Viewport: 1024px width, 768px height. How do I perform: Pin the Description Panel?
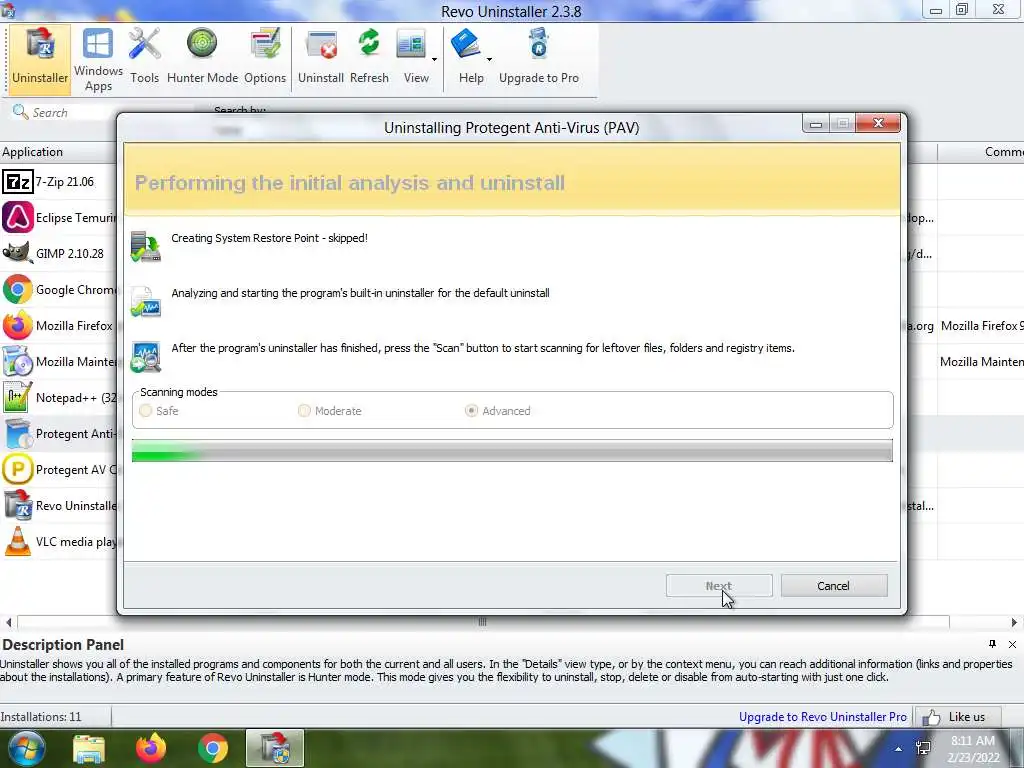point(992,644)
